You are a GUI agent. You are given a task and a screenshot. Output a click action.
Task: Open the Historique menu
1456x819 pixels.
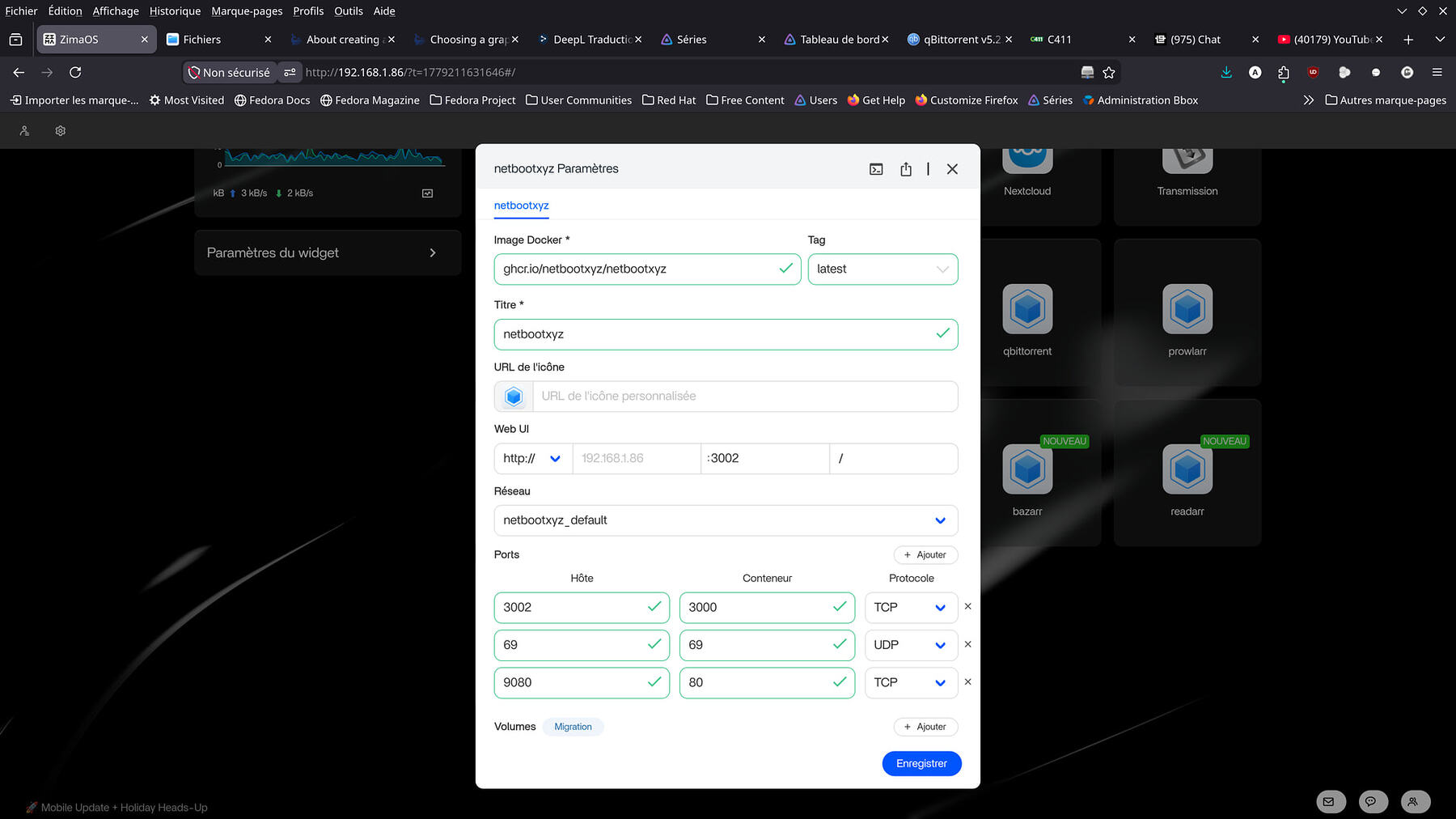175,11
